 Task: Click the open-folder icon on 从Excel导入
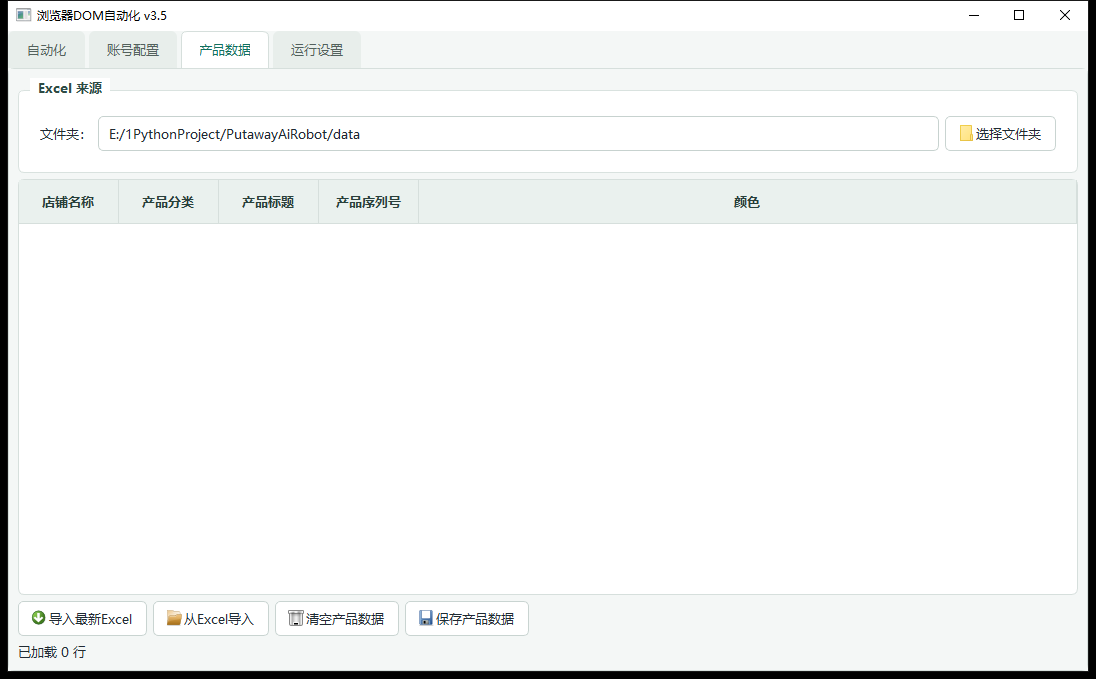pyautogui.click(x=174, y=617)
